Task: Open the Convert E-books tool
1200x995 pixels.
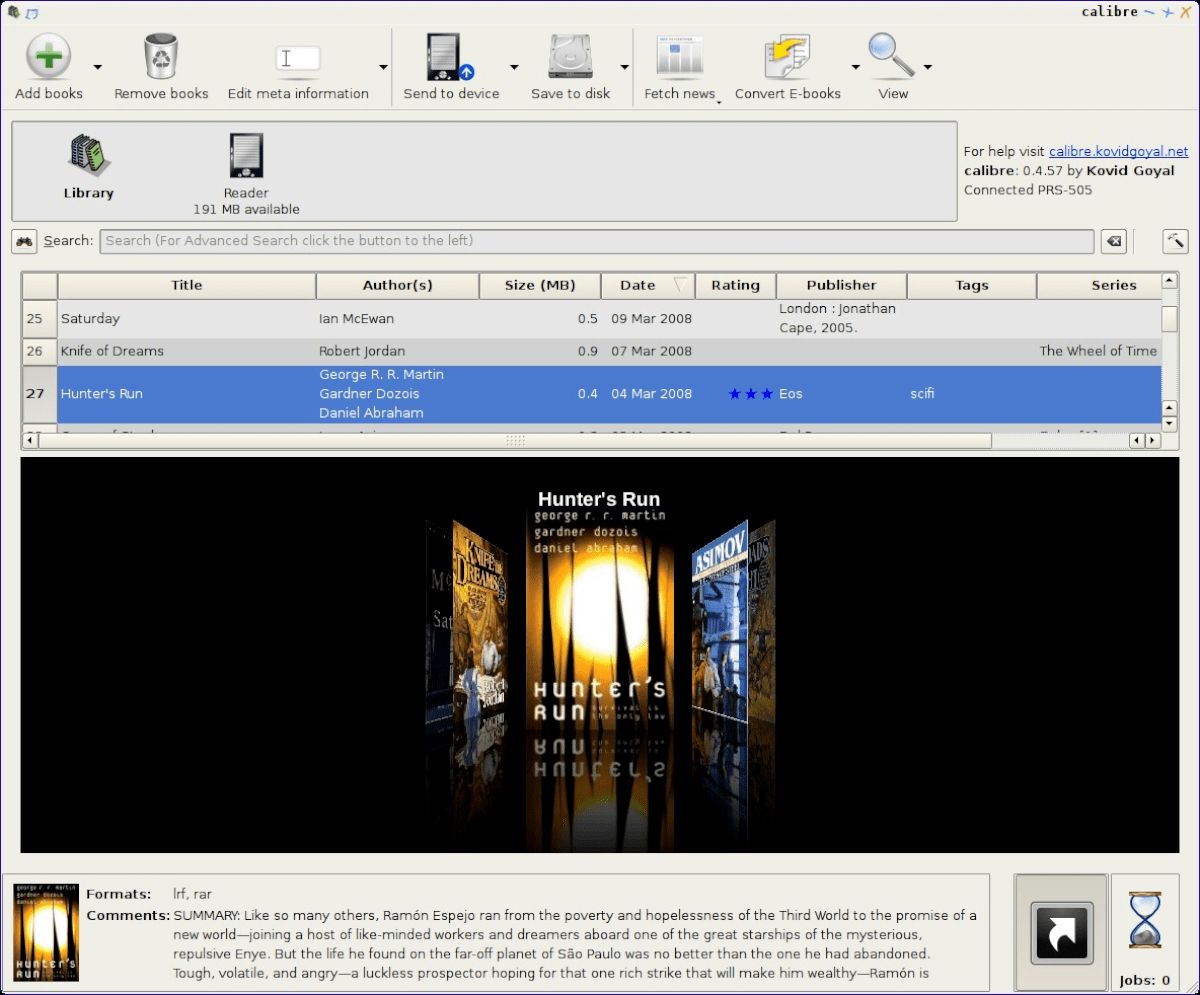Action: tap(786, 56)
